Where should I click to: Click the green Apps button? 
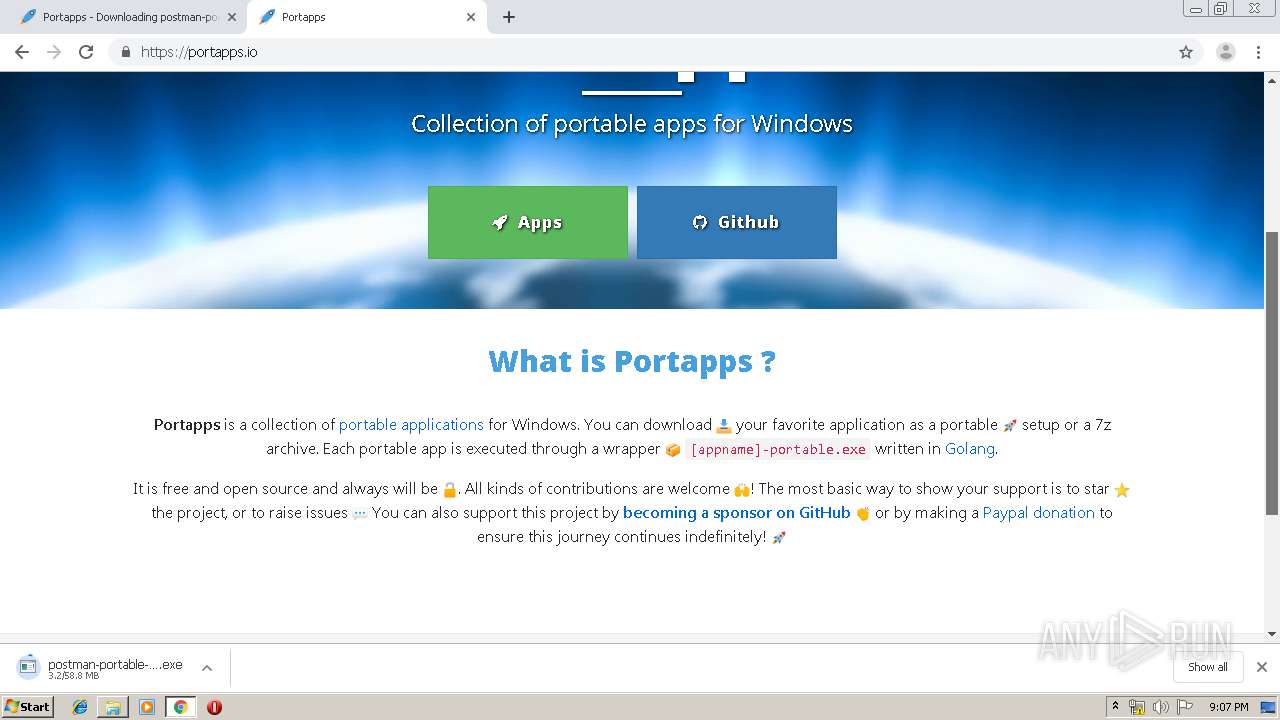pyautogui.click(x=528, y=222)
